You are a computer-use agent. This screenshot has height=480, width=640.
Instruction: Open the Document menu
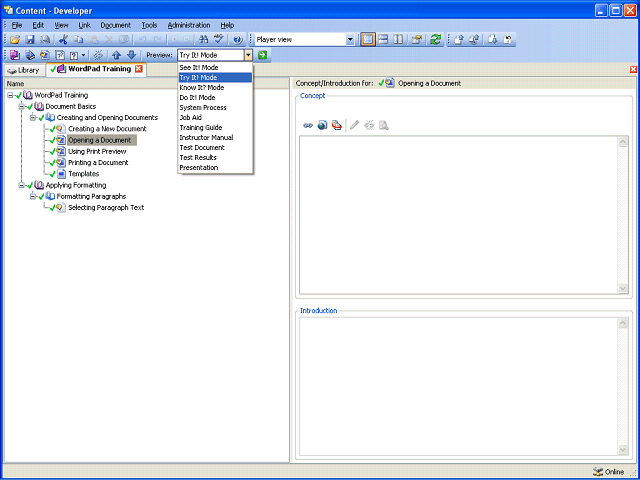[x=116, y=25]
